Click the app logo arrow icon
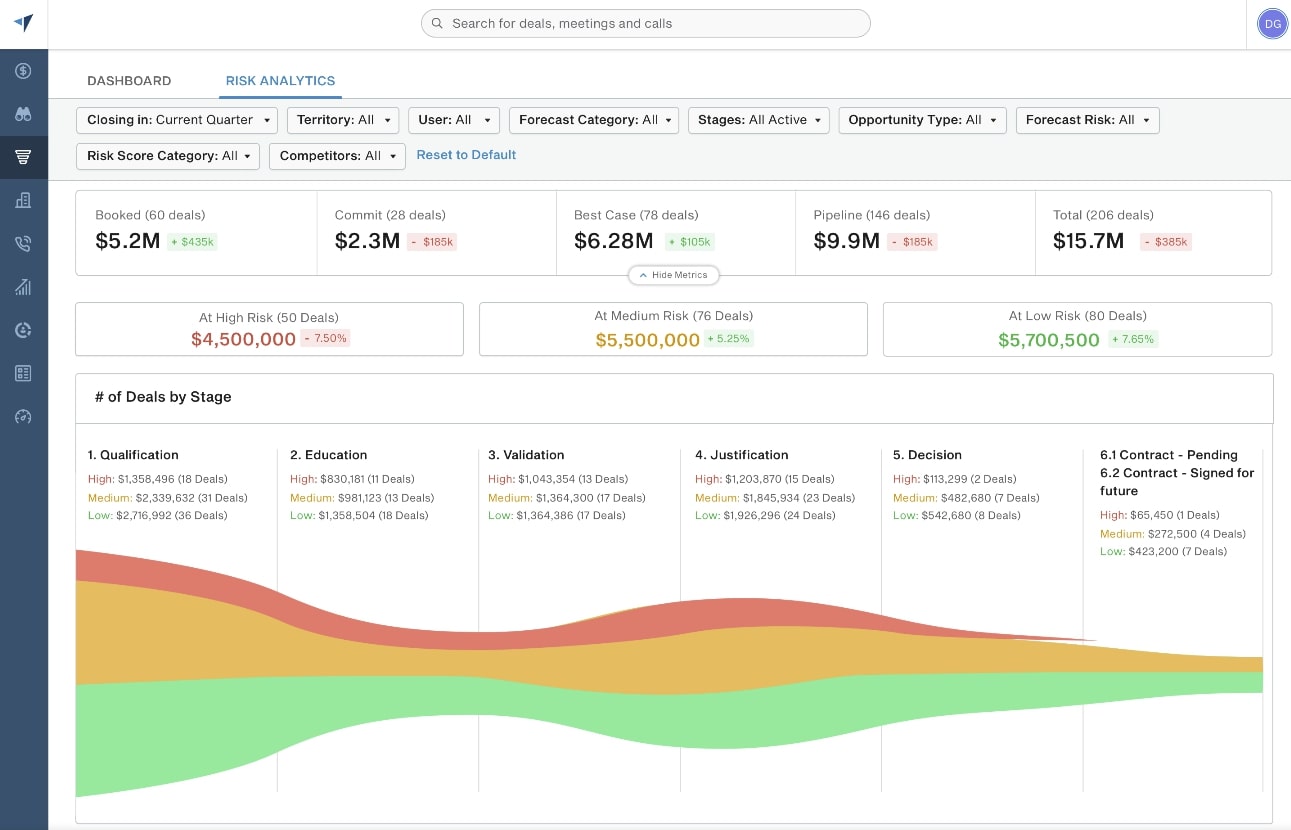1291x830 pixels. click(x=23, y=23)
